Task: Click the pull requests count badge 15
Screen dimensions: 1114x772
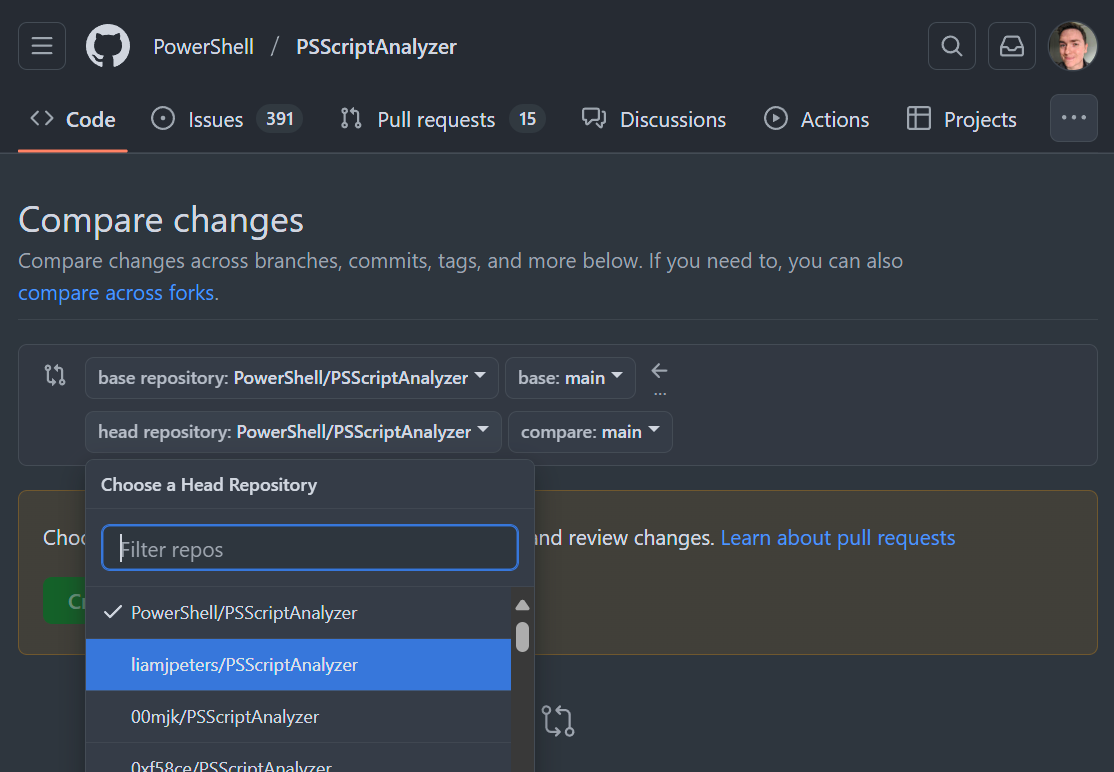Action: point(527,119)
